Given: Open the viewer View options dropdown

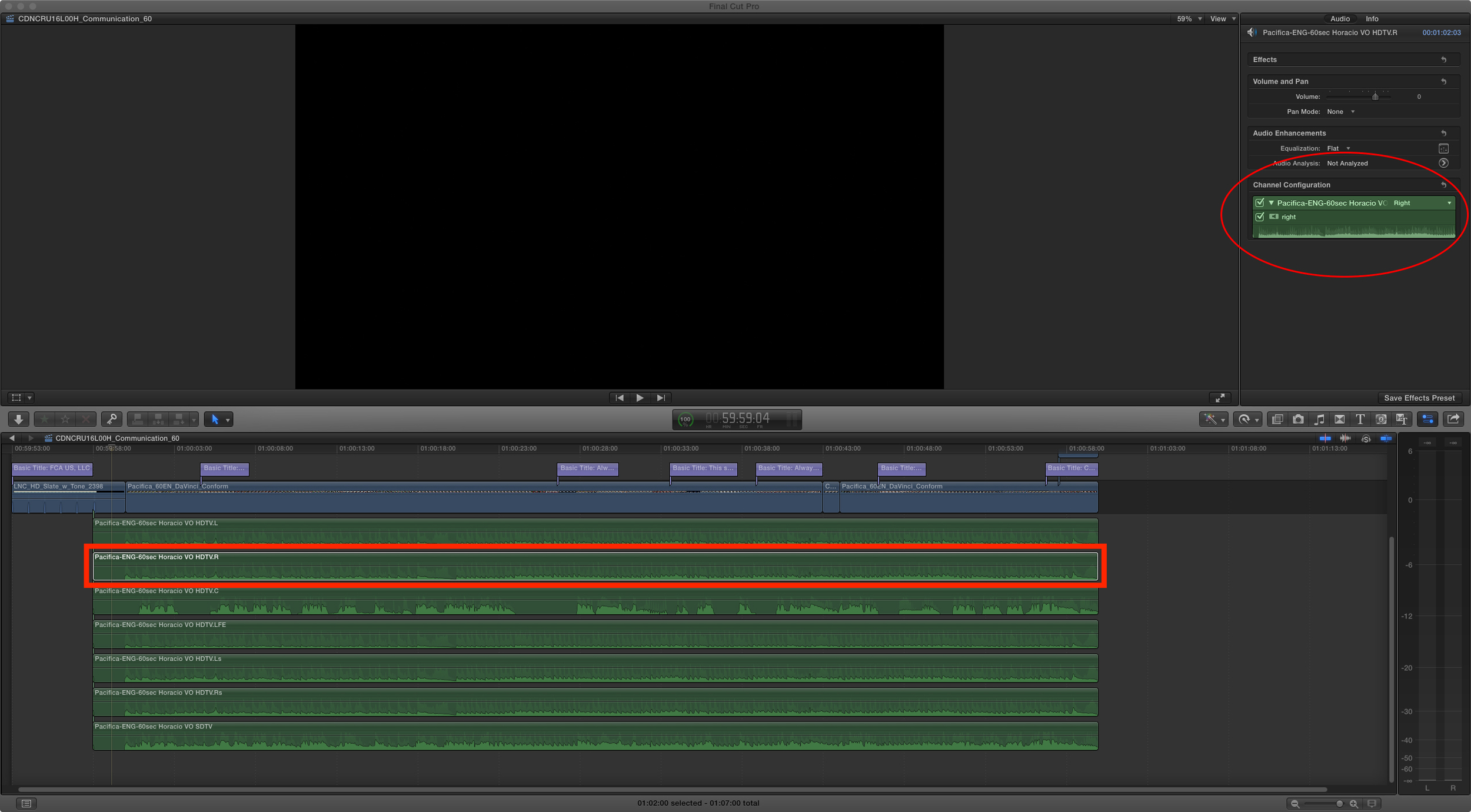Looking at the screenshot, I should pyautogui.click(x=1223, y=19).
